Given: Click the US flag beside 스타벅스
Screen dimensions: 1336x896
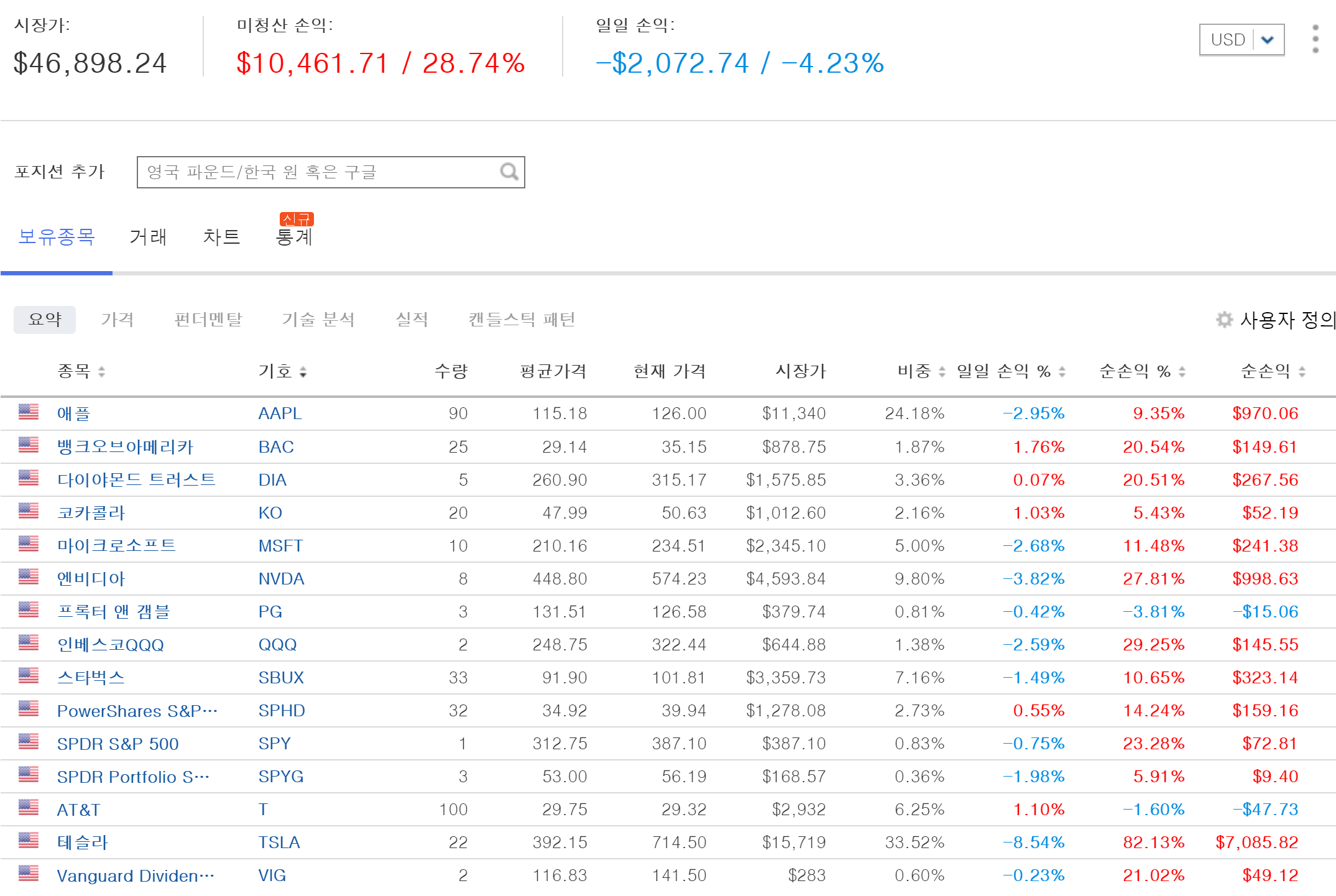Looking at the screenshot, I should (x=29, y=676).
